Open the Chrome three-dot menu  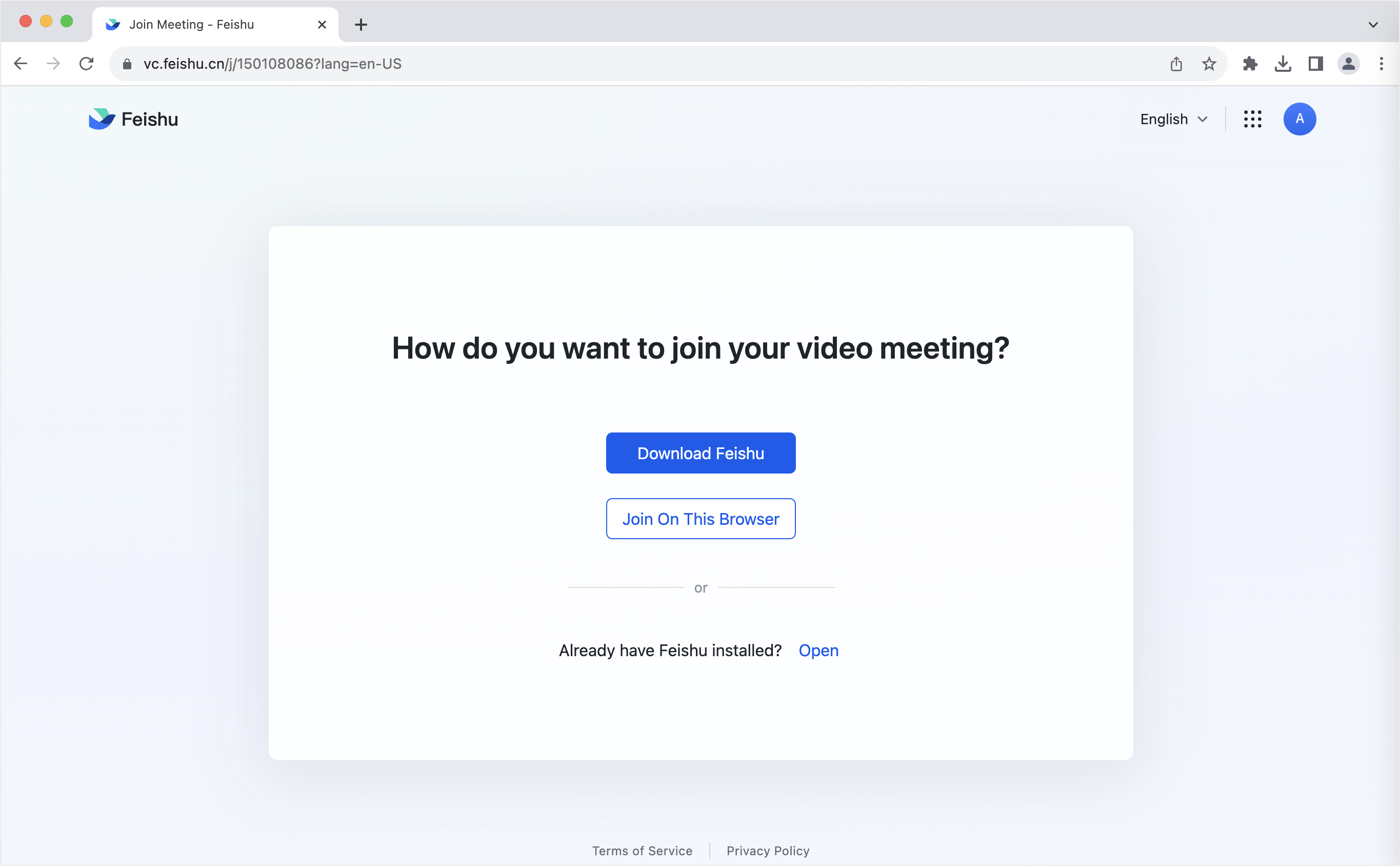coord(1381,64)
